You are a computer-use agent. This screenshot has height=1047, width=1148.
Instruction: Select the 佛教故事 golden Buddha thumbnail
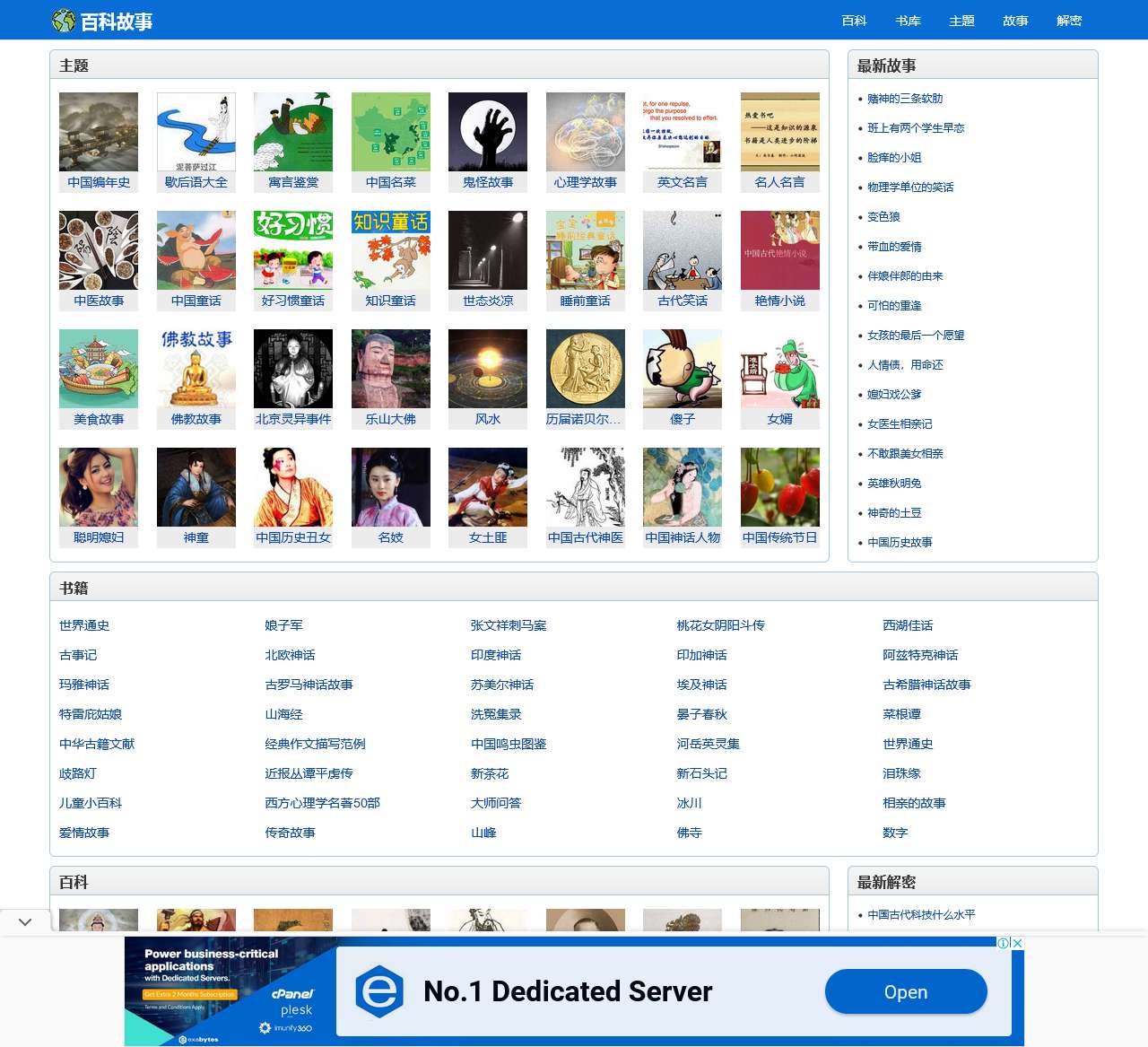point(196,369)
